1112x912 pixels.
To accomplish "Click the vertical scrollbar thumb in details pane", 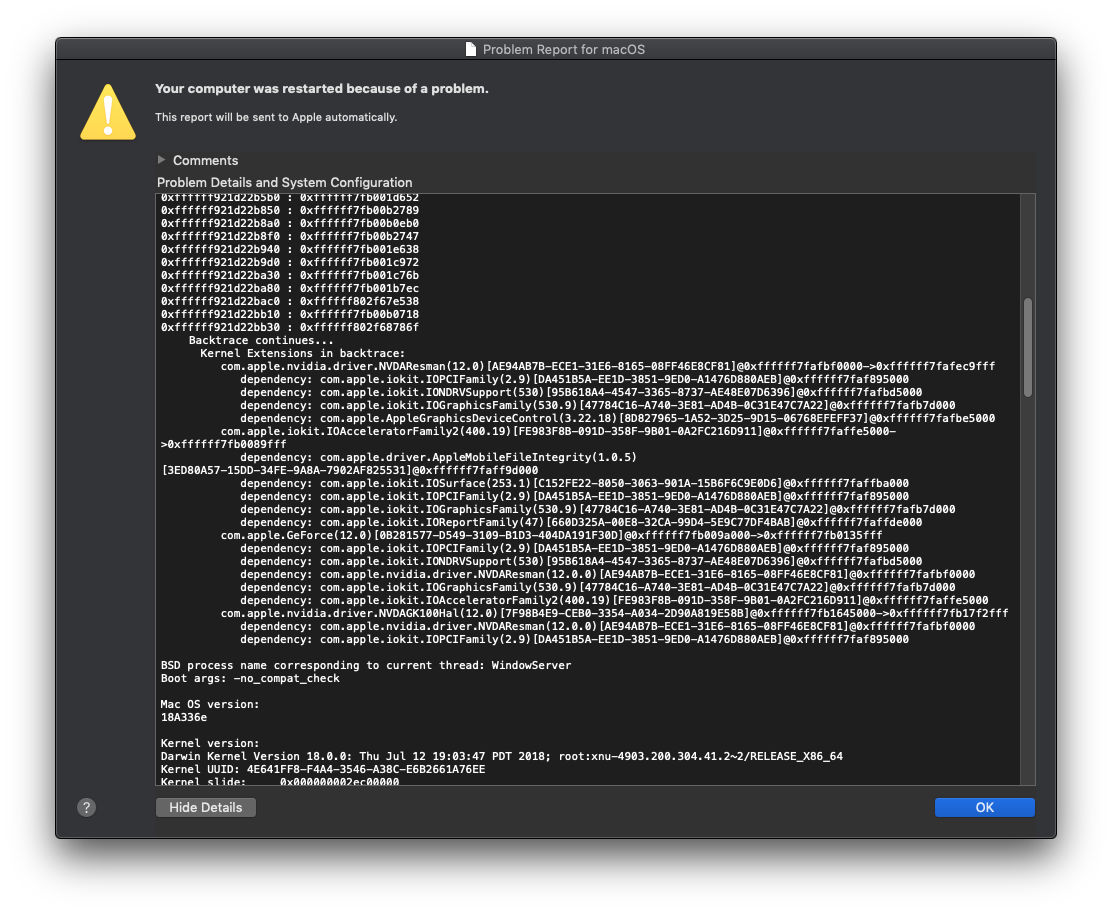I will 1028,347.
